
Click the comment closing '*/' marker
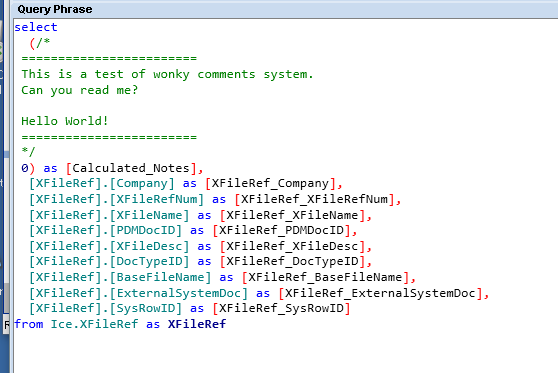pyautogui.click(x=28, y=151)
